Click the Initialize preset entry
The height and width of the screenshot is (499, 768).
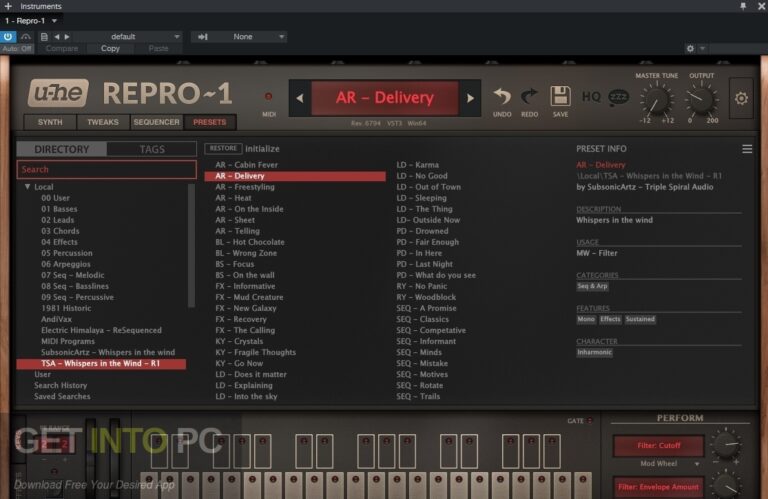click(262, 148)
